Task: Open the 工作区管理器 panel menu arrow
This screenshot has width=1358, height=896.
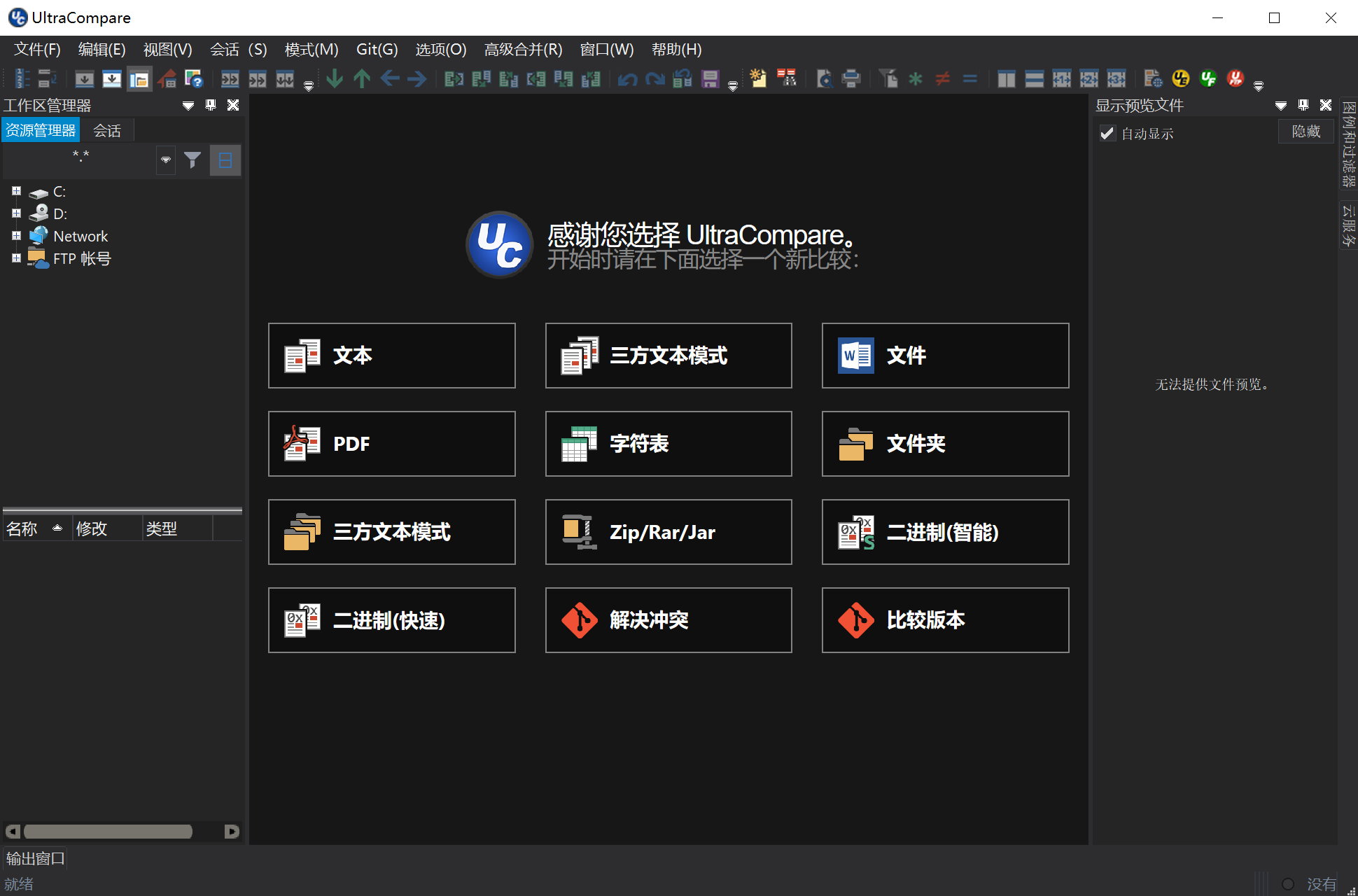Action: [188, 106]
